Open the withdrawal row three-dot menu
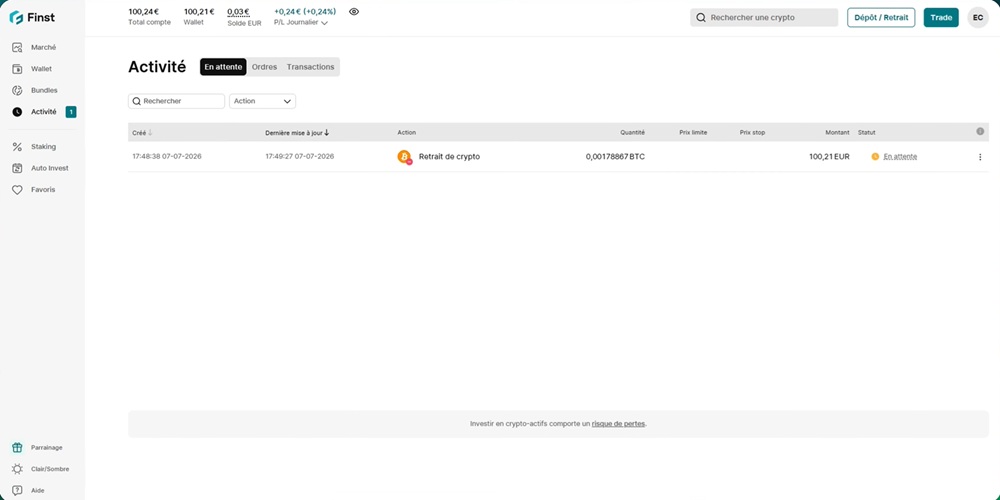1000x500 pixels. click(x=980, y=157)
